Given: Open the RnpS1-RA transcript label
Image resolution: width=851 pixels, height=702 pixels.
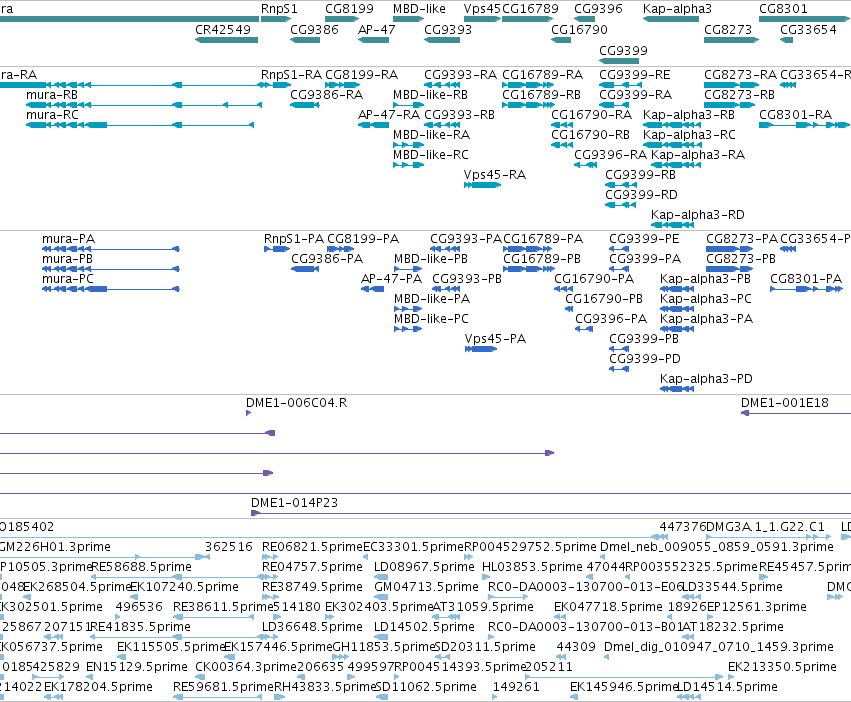Looking at the screenshot, I should [x=291, y=75].
